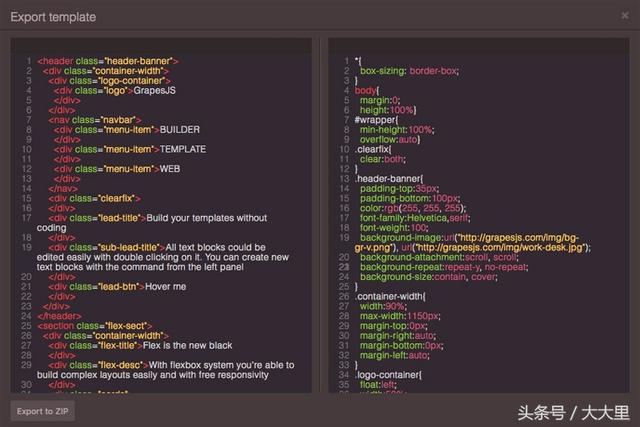Select the div class="clearfix" line
This screenshot has height=427, width=640.
pyautogui.click(x=95, y=198)
